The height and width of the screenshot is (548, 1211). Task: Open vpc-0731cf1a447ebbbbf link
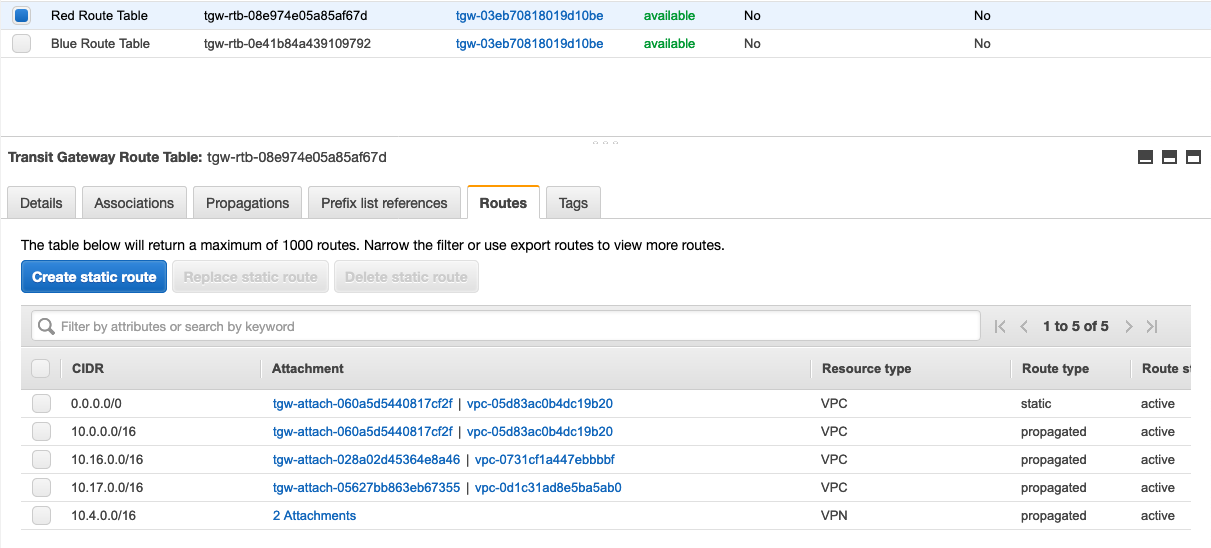[545, 460]
